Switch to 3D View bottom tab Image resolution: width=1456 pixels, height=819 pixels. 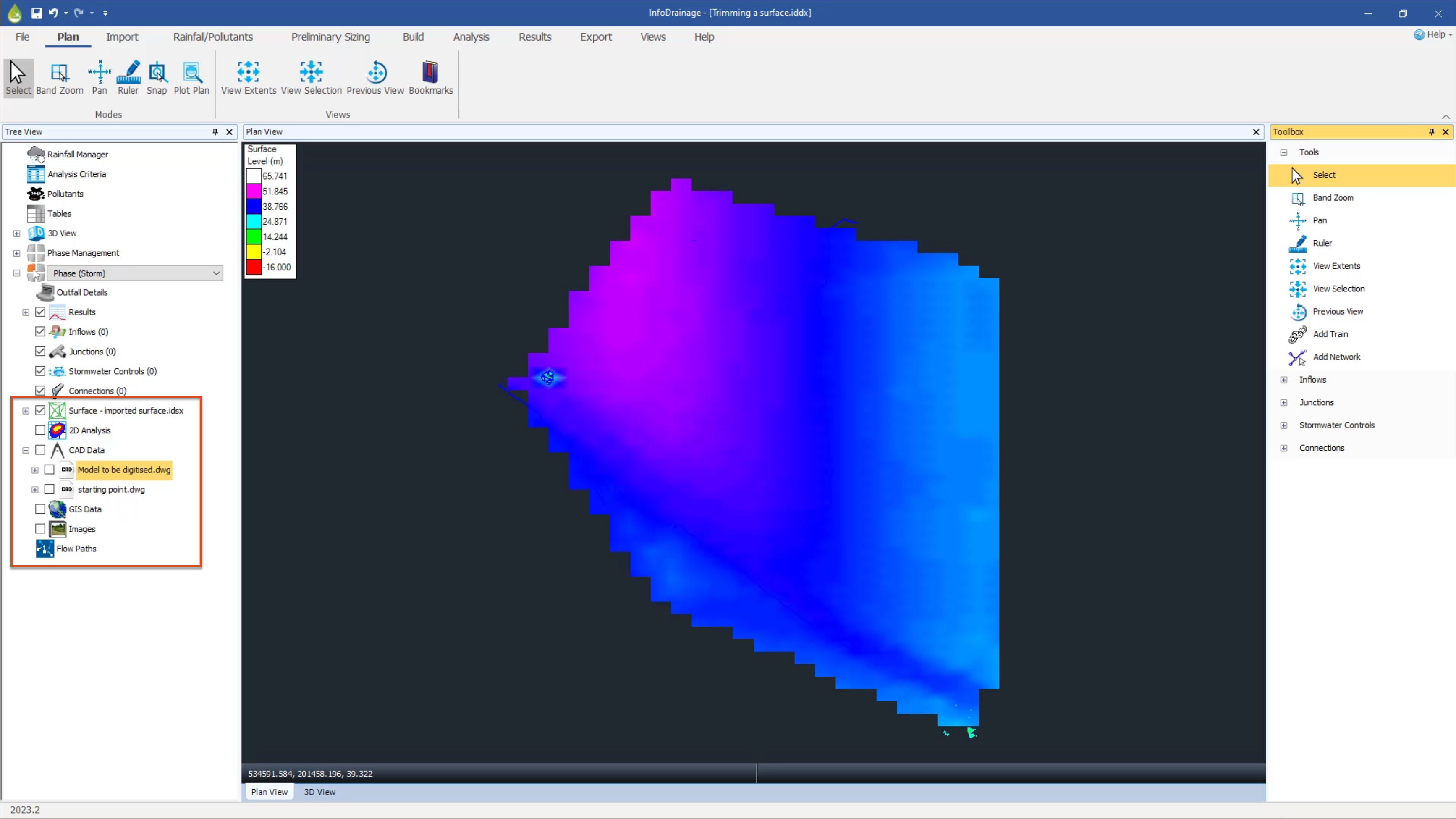(320, 792)
